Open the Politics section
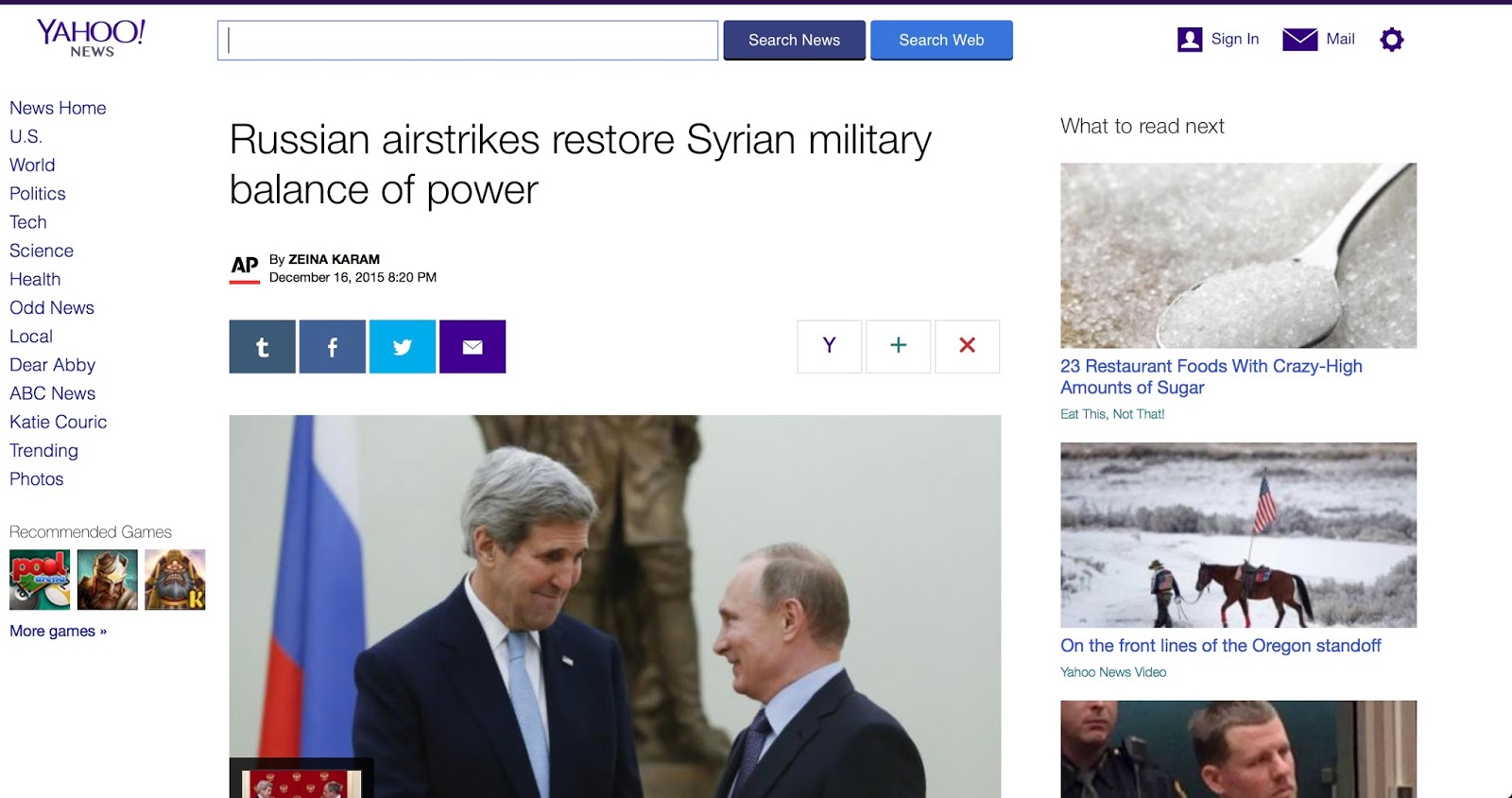Screen dimensions: 1512x798 pos(38,194)
